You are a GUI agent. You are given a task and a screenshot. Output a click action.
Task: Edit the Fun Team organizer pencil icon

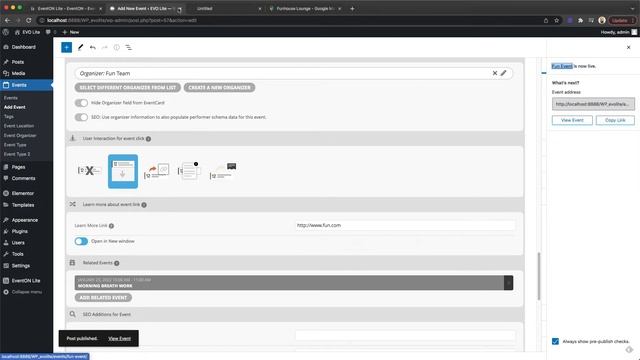504,73
